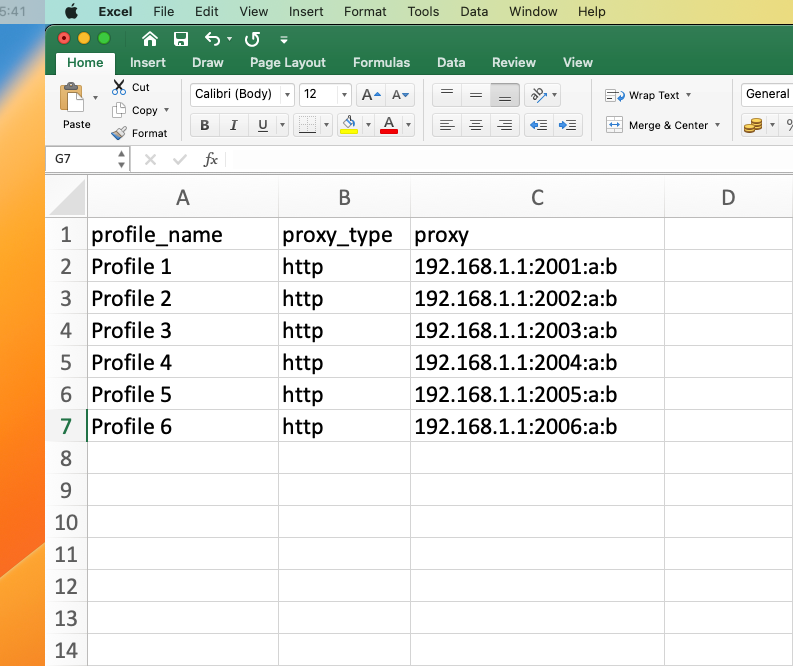793x666 pixels.
Task: Open Merge & Center options arrow
Action: [717, 125]
